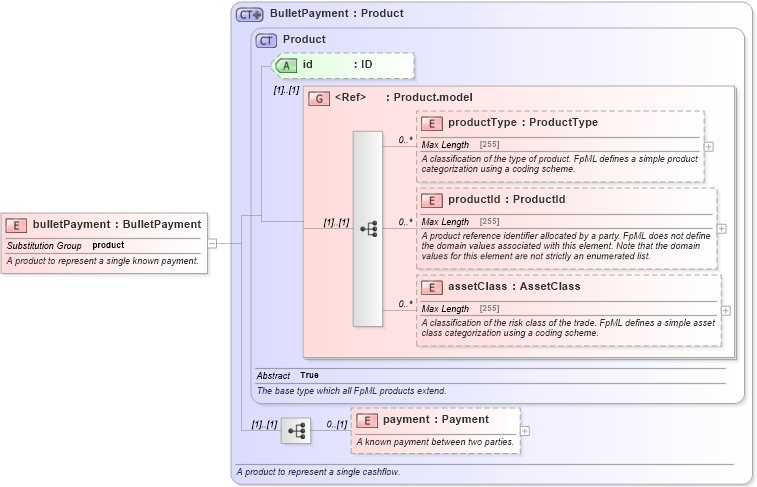Click the CT icon next to Product

pos(266,41)
